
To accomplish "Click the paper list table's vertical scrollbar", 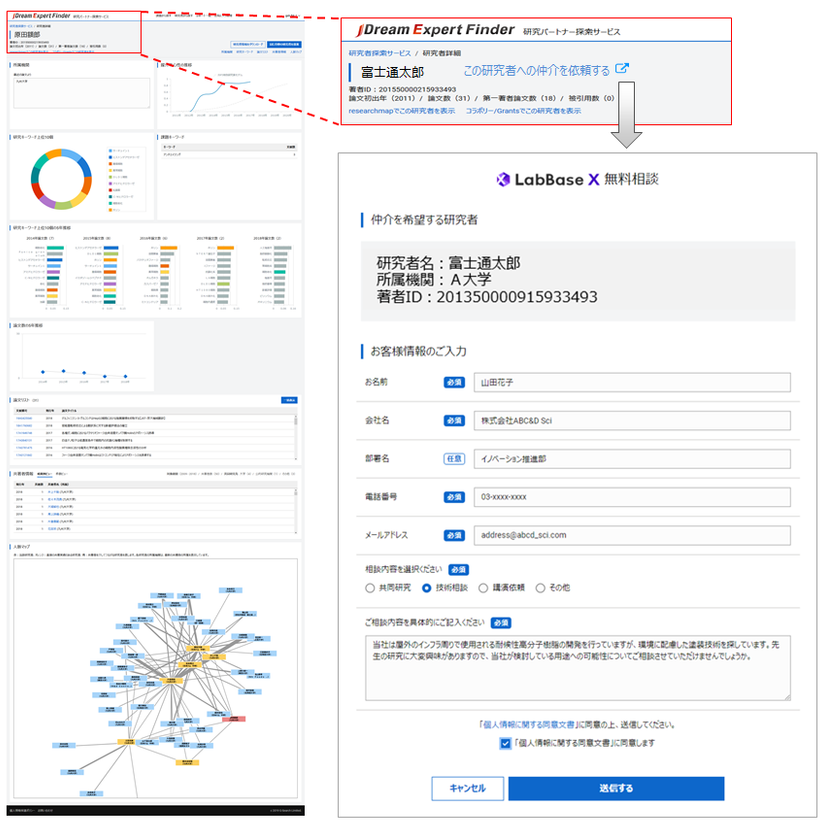I will pyautogui.click(x=296, y=437).
